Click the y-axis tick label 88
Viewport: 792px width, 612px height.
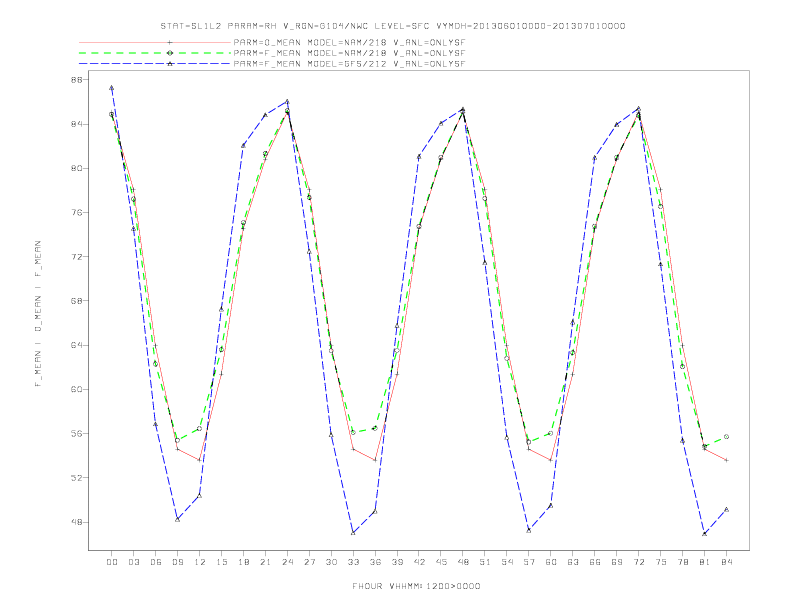click(78, 80)
